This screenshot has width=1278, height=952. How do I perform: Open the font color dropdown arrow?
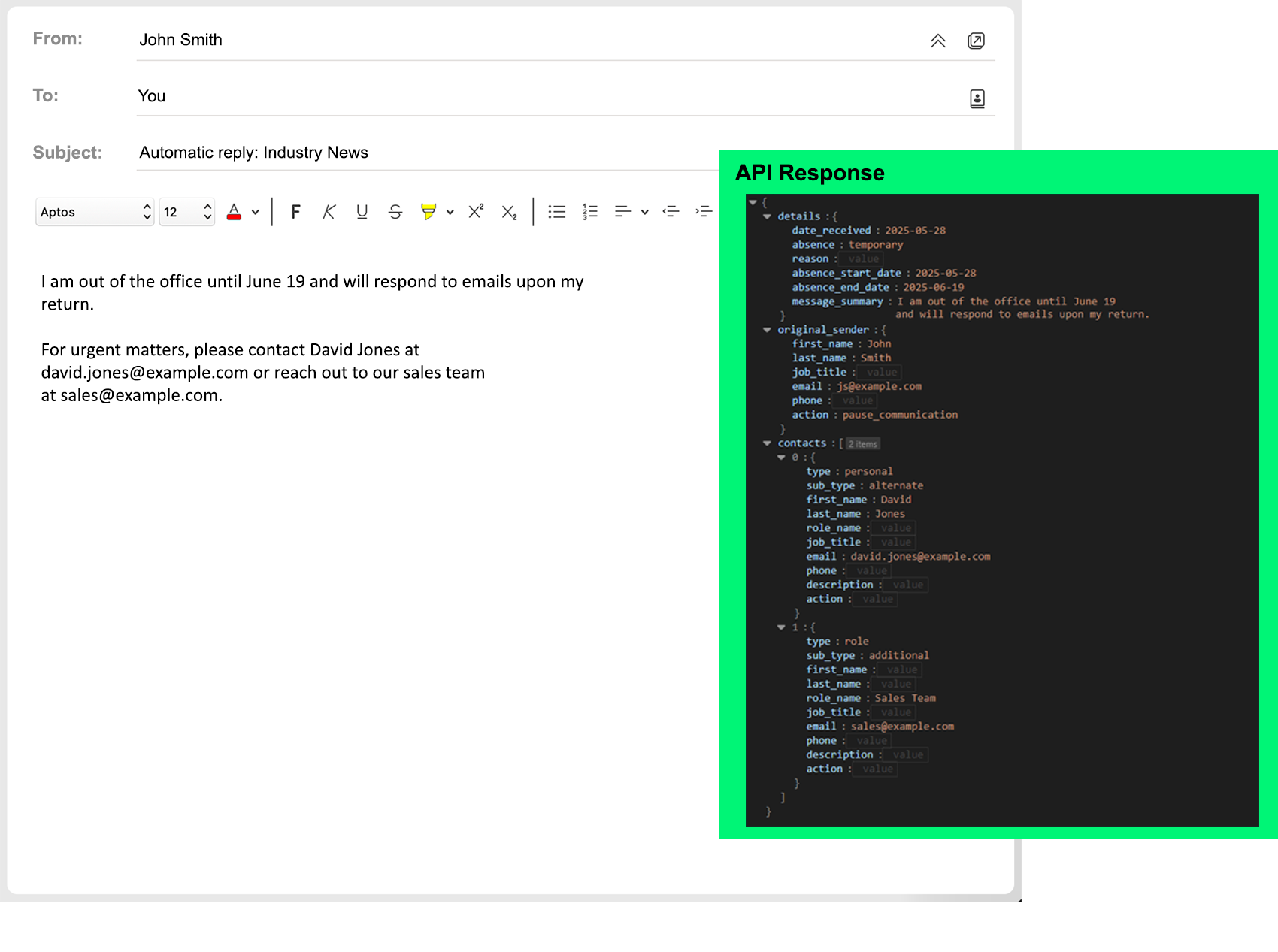tap(256, 212)
